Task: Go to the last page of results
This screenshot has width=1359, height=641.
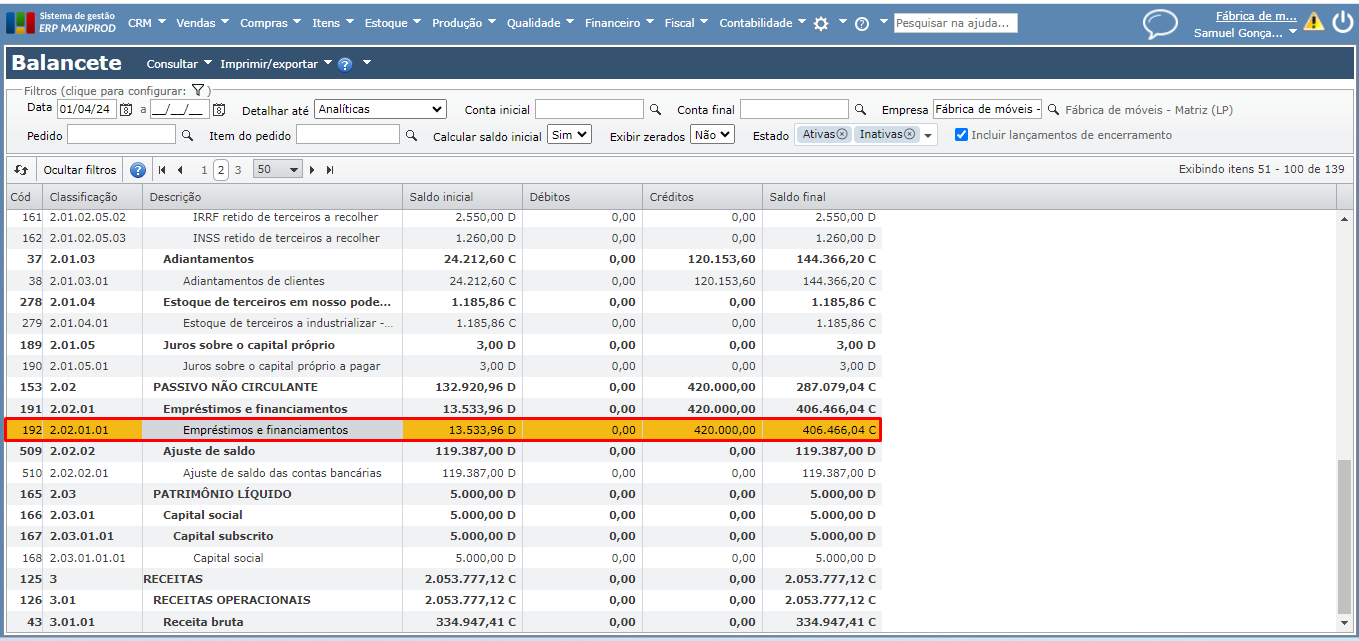Action: pos(330,170)
